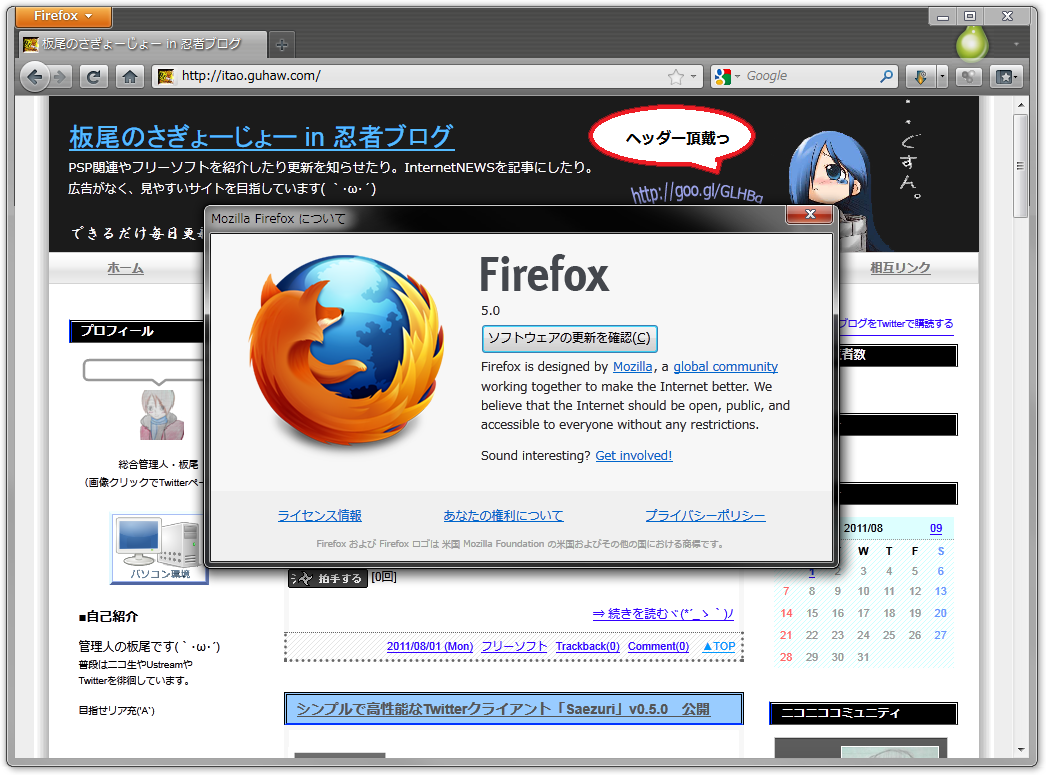The image size is (1046, 775).
Task: Open the フリーソフト category link
Action: tap(514, 646)
